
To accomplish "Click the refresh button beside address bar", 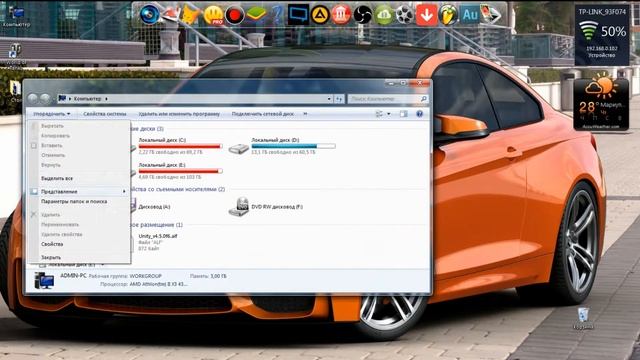I will pyautogui.click(x=339, y=99).
